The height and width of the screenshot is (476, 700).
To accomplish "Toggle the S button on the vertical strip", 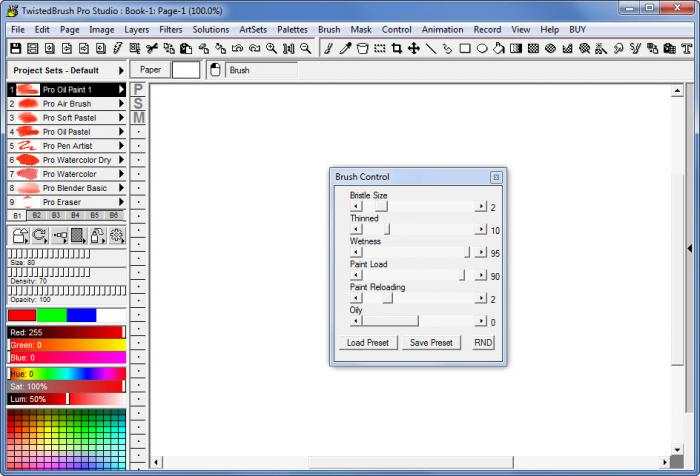I will click(x=138, y=104).
